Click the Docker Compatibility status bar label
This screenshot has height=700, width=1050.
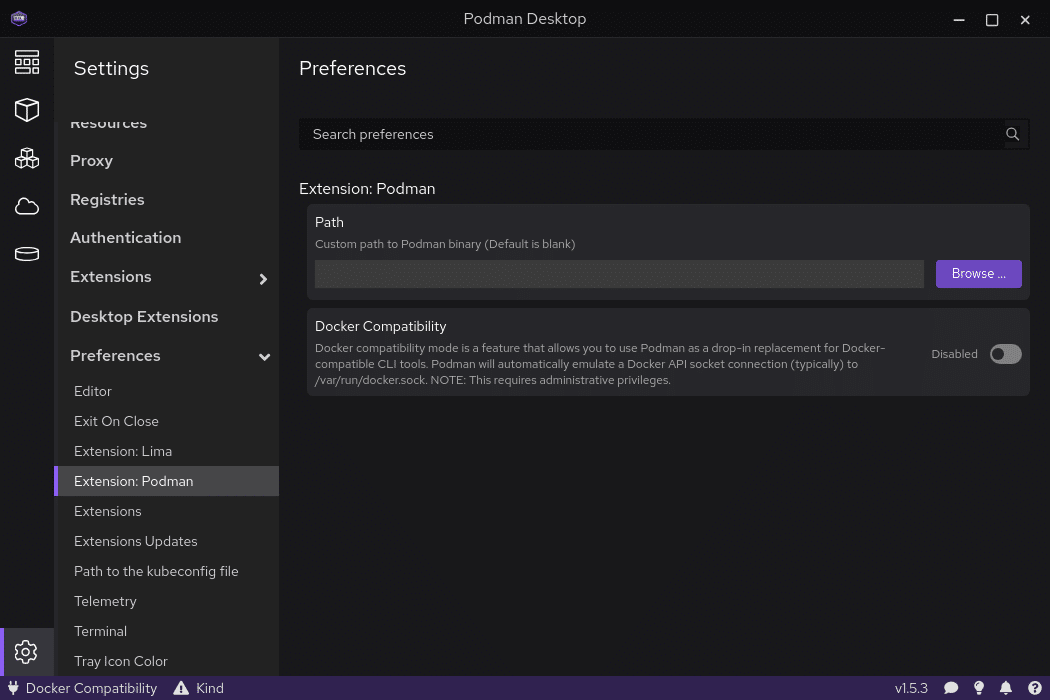coord(91,688)
